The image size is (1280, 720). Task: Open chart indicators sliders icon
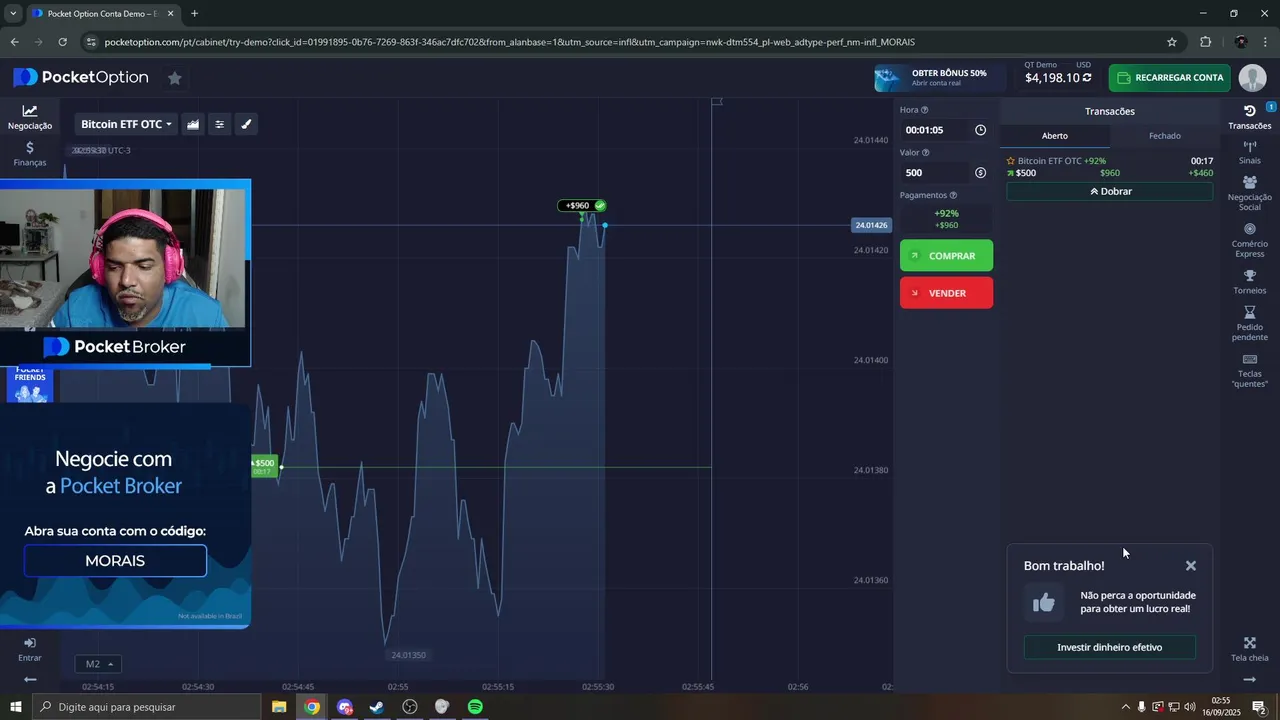click(x=220, y=124)
